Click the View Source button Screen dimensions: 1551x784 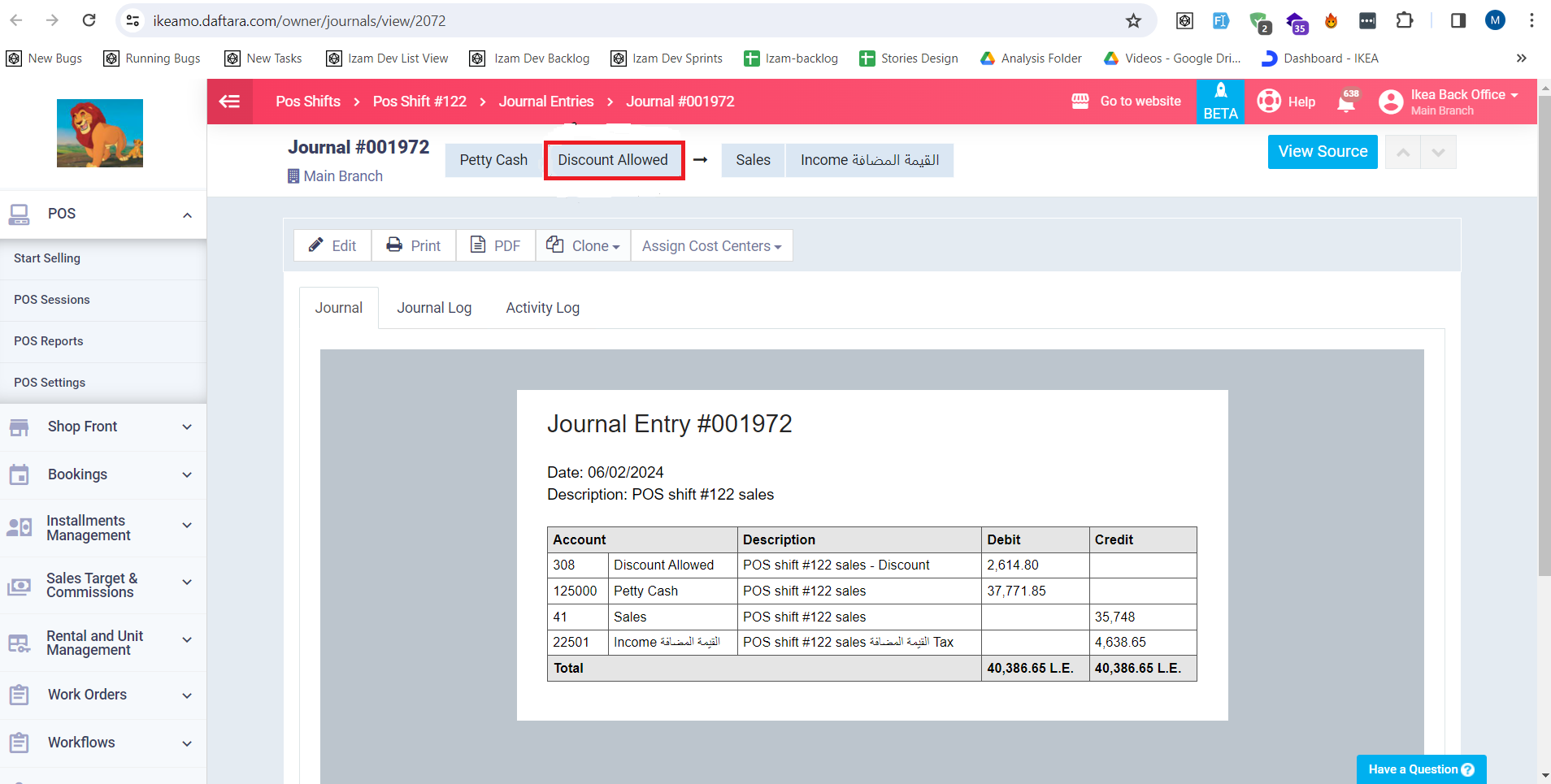1322,152
